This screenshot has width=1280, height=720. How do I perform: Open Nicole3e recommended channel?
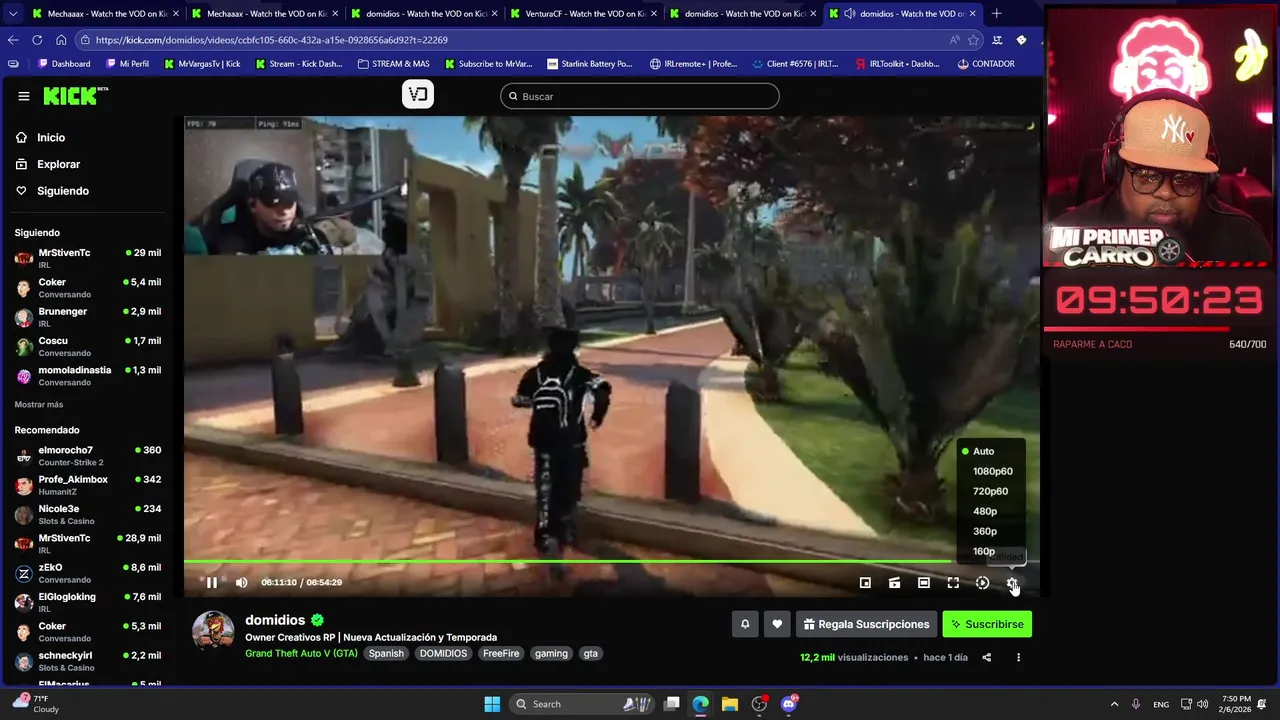pos(88,514)
